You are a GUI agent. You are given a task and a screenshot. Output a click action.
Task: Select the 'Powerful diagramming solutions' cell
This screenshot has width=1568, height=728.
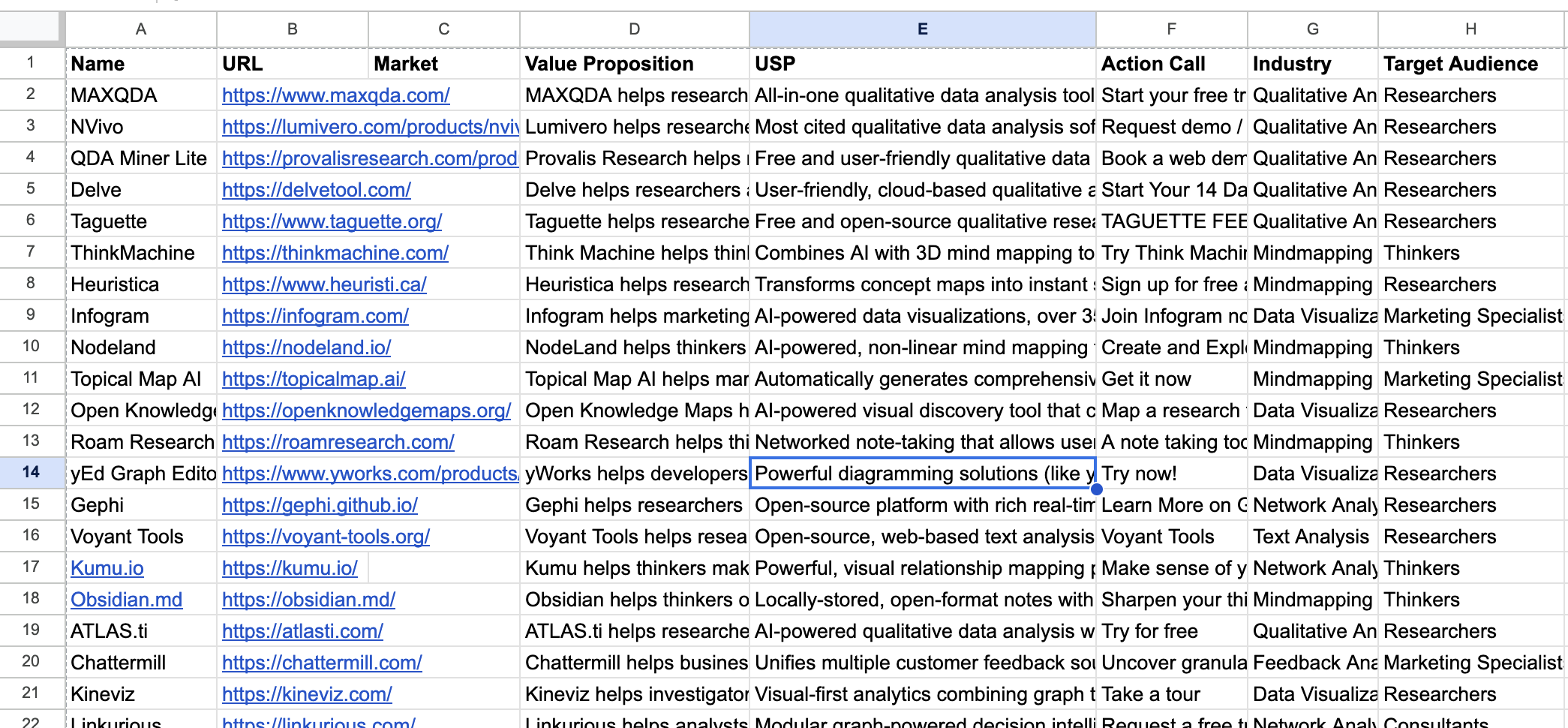click(922, 474)
